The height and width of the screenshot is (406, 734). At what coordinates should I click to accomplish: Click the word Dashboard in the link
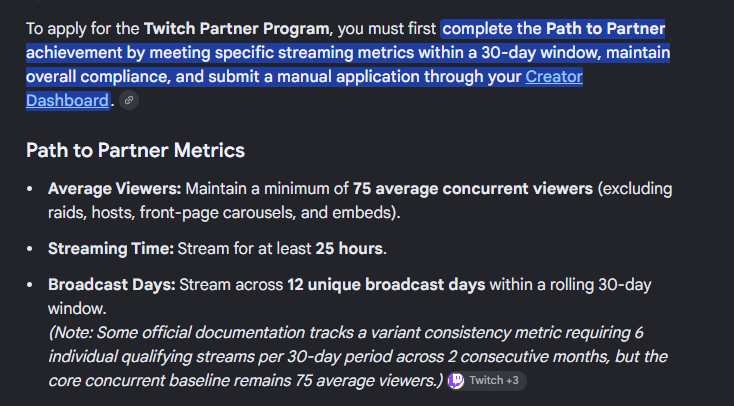67,101
